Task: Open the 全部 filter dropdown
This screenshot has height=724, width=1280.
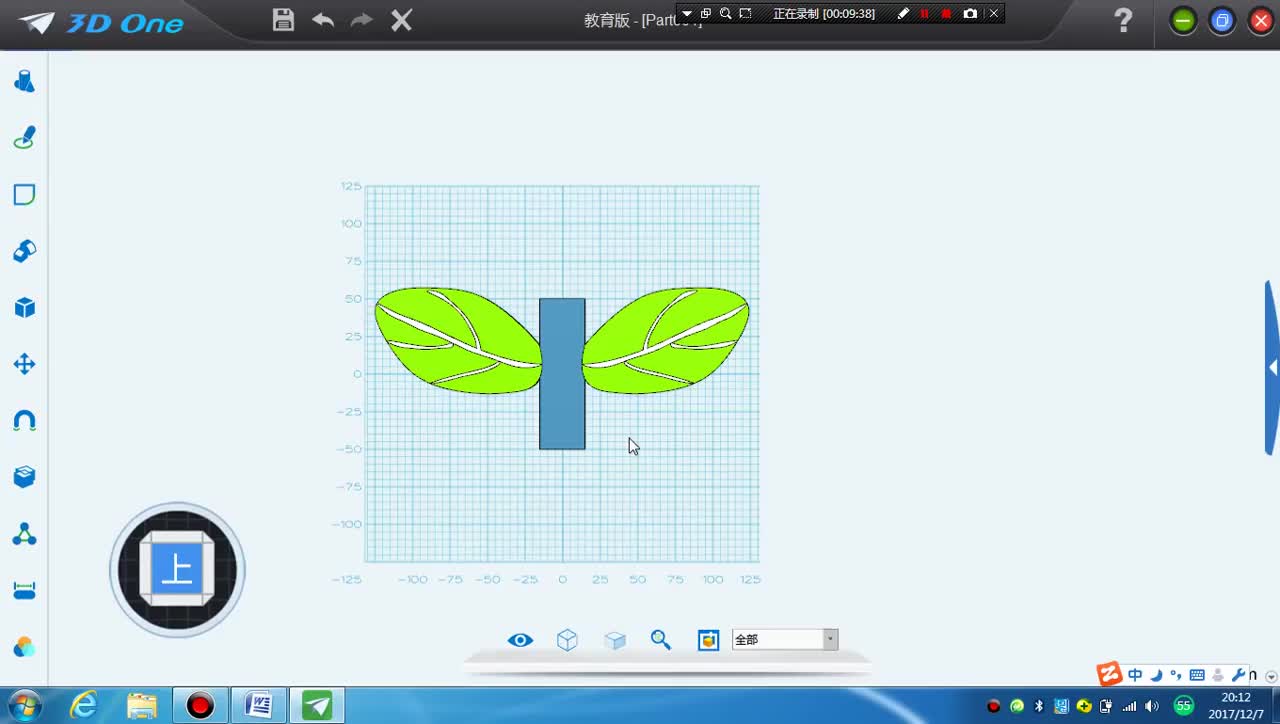Action: tap(785, 640)
